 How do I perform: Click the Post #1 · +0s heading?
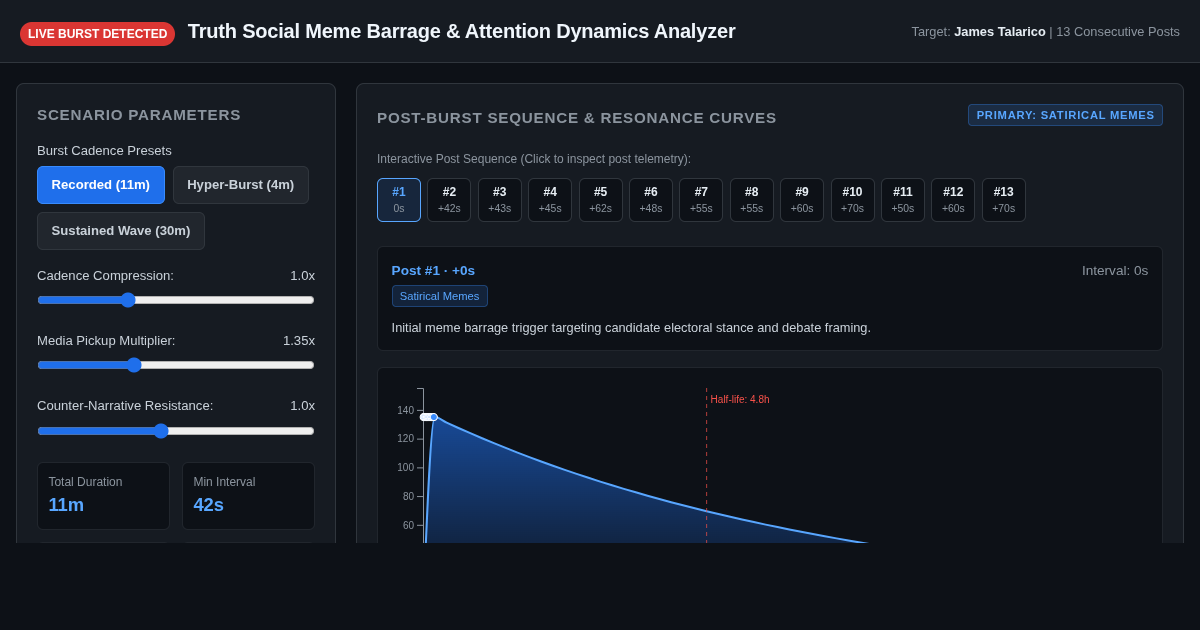tap(433, 271)
